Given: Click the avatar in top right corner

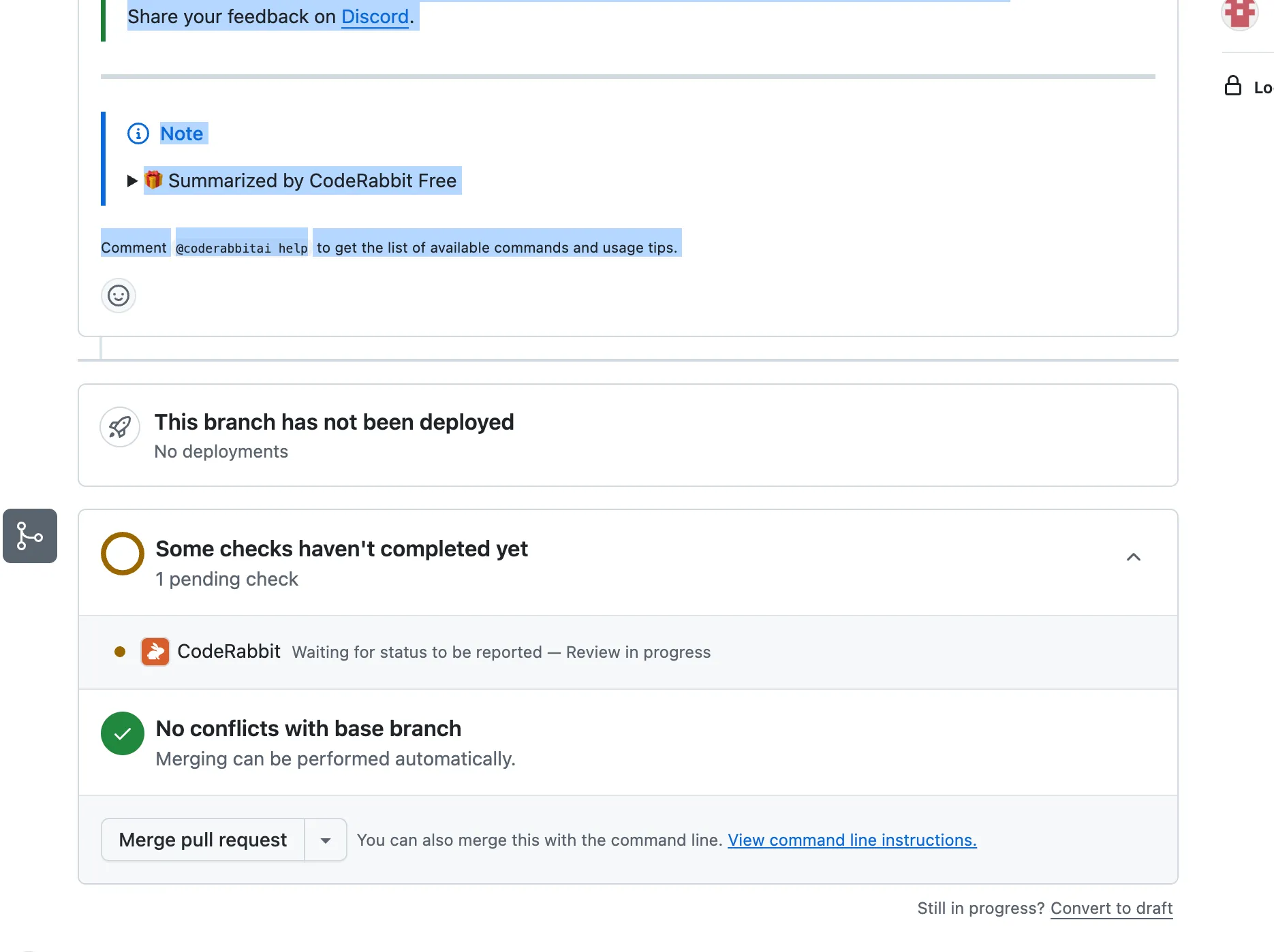Looking at the screenshot, I should (1239, 13).
